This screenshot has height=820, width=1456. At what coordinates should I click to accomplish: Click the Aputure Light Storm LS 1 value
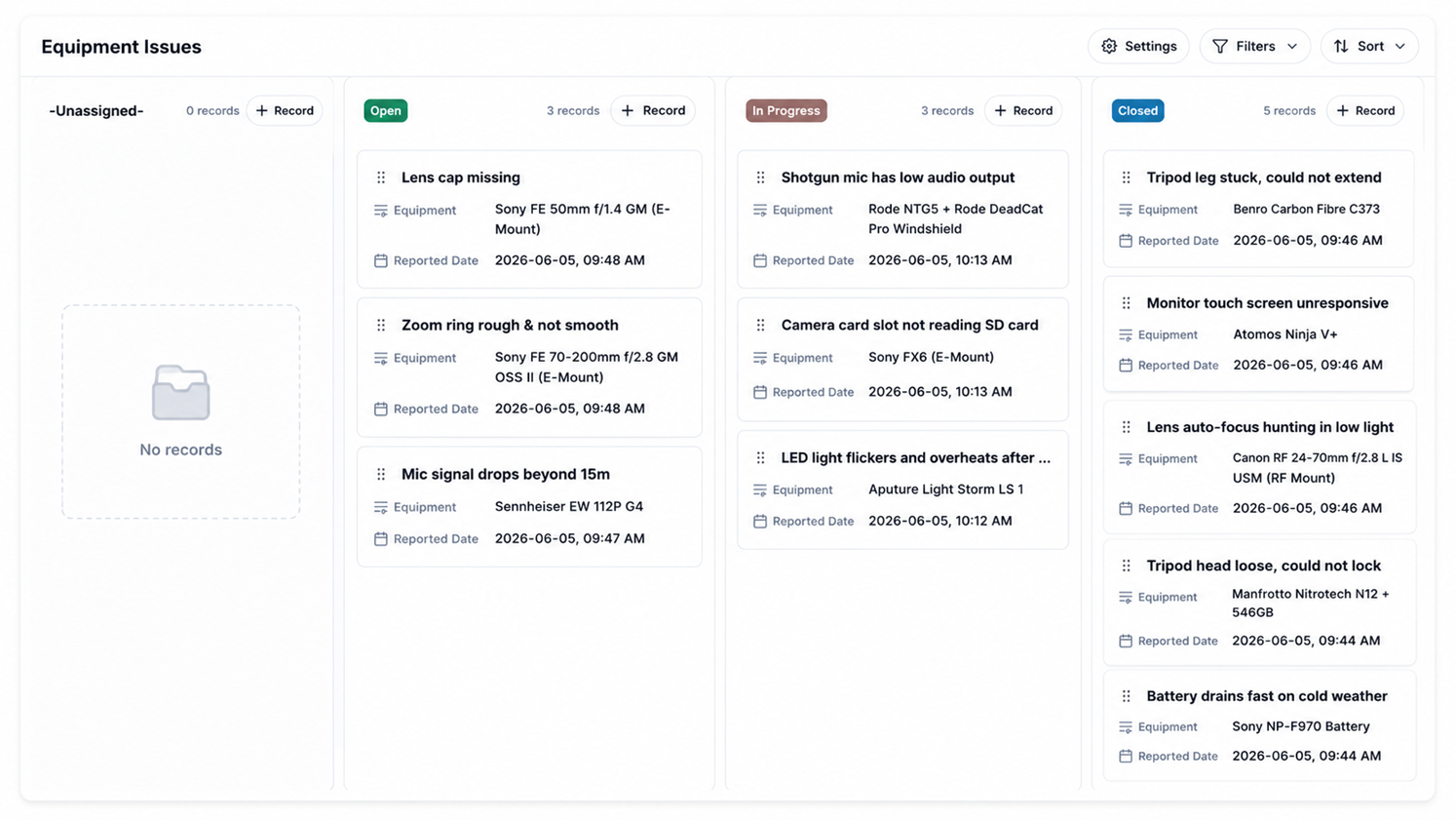coord(946,489)
